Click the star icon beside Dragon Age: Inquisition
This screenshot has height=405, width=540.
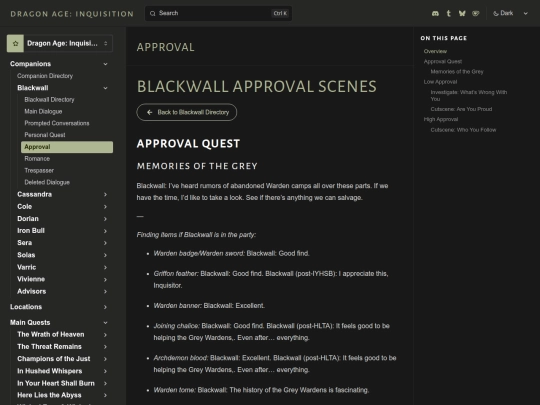pyautogui.click(x=15, y=43)
